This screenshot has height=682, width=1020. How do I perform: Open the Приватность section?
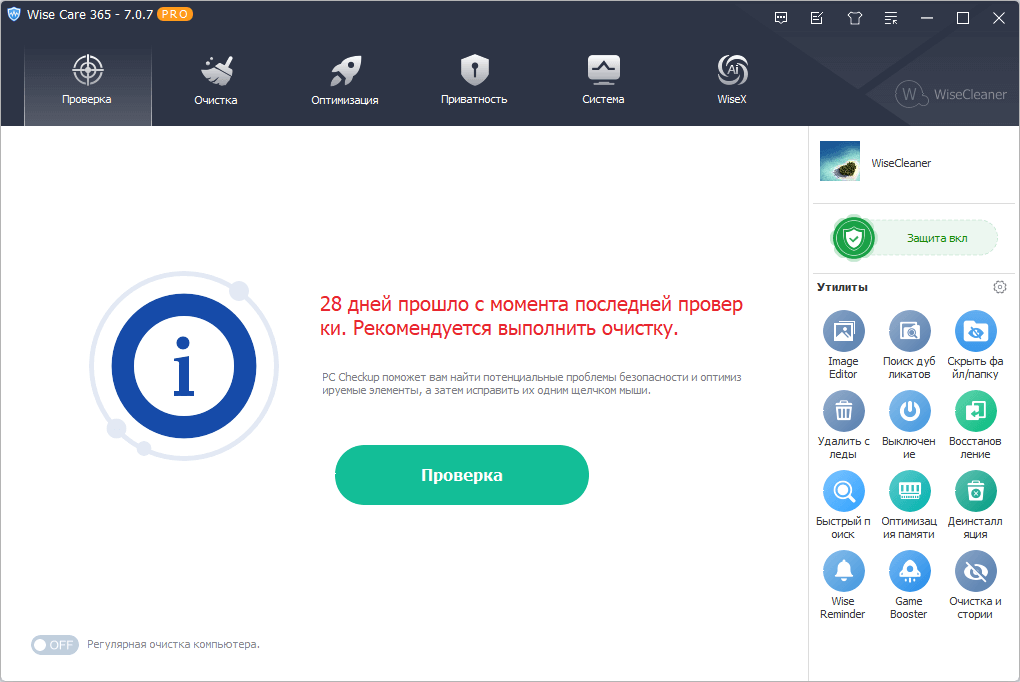tap(473, 79)
